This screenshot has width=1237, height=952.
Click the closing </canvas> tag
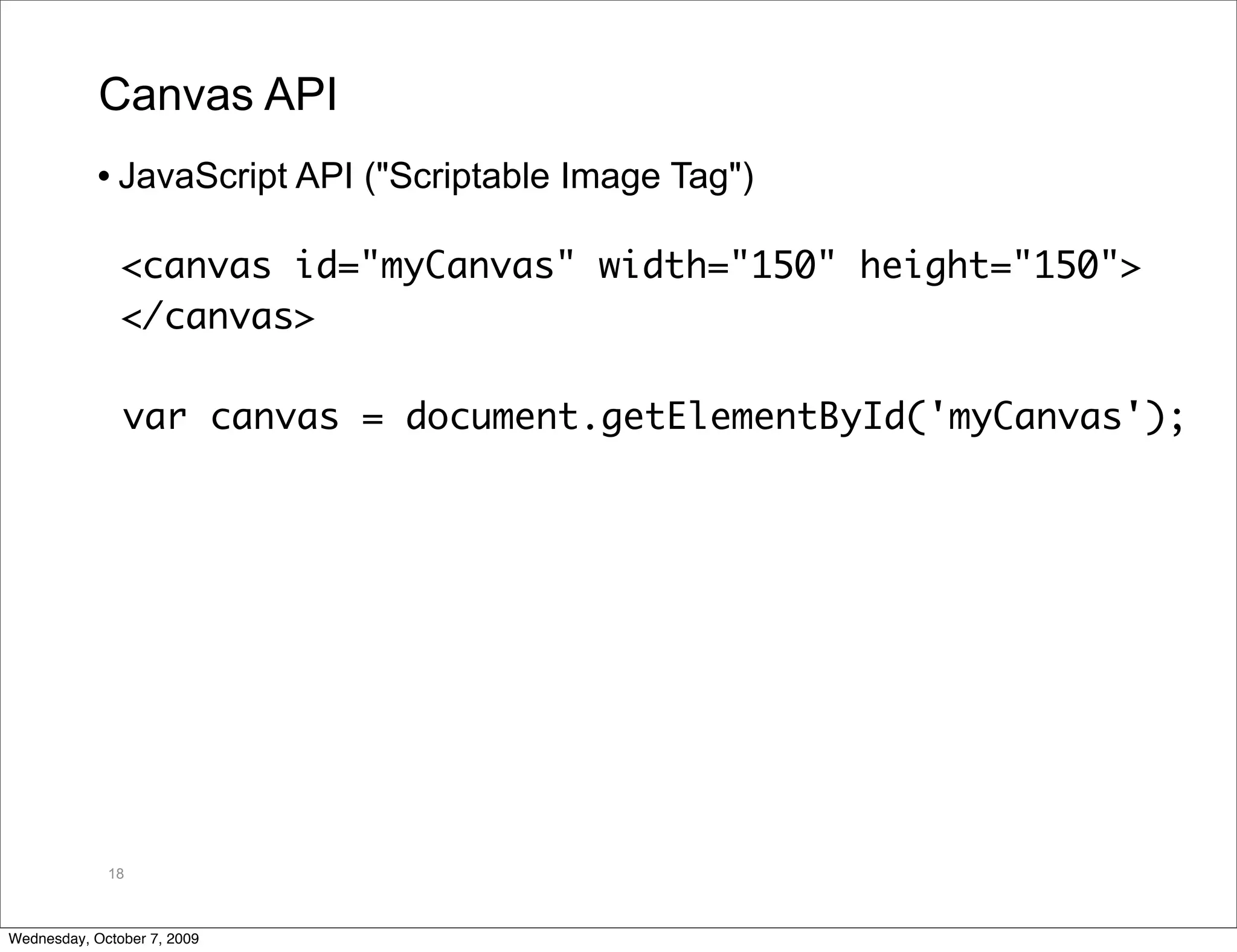tap(218, 317)
